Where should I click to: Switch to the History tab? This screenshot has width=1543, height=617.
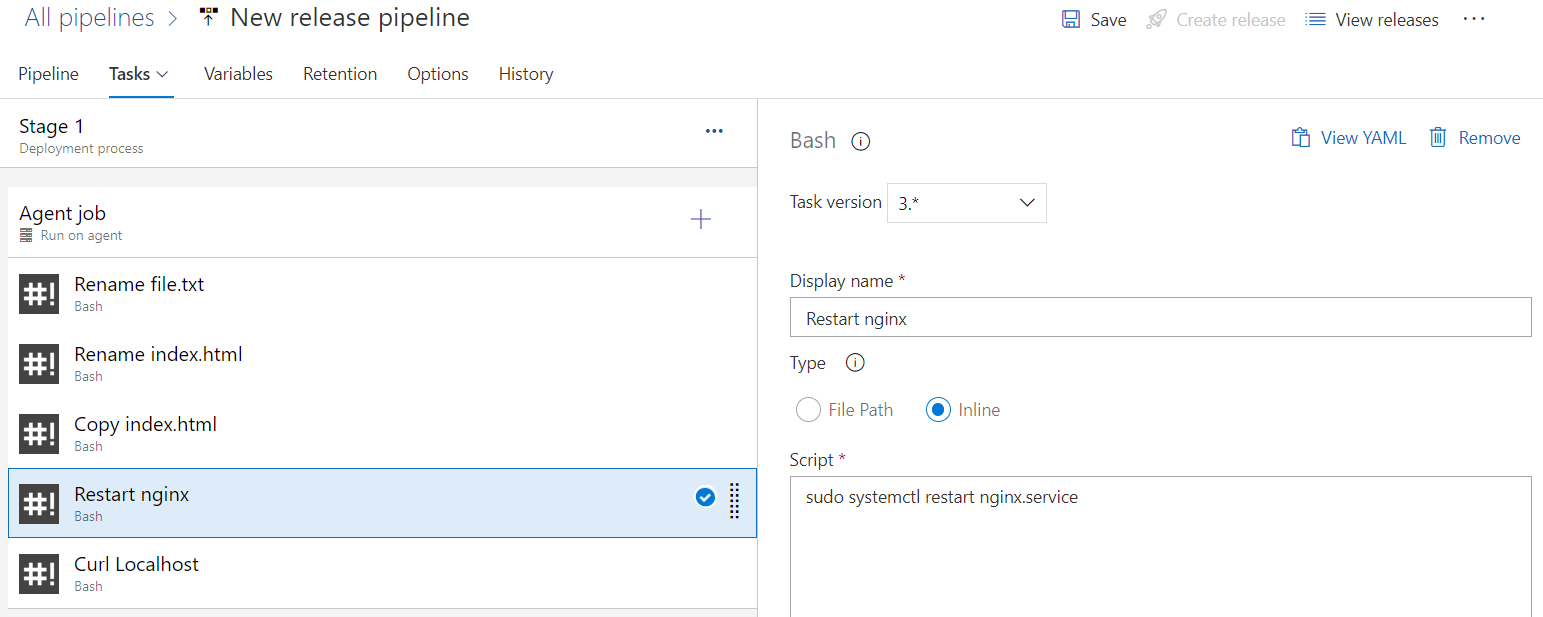pos(526,74)
